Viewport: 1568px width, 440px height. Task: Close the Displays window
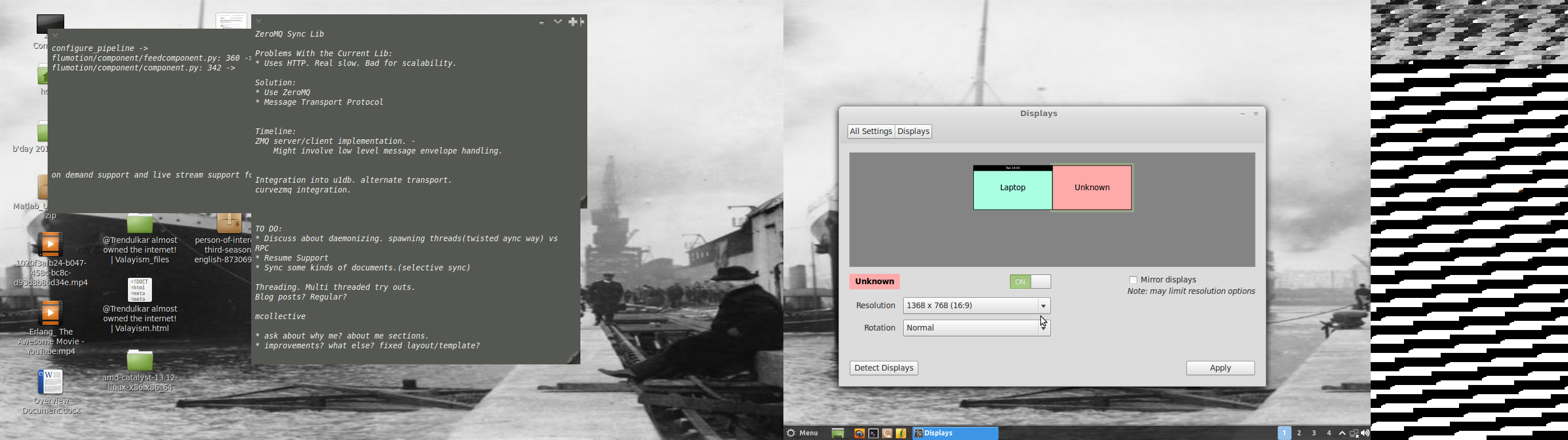click(x=1255, y=114)
